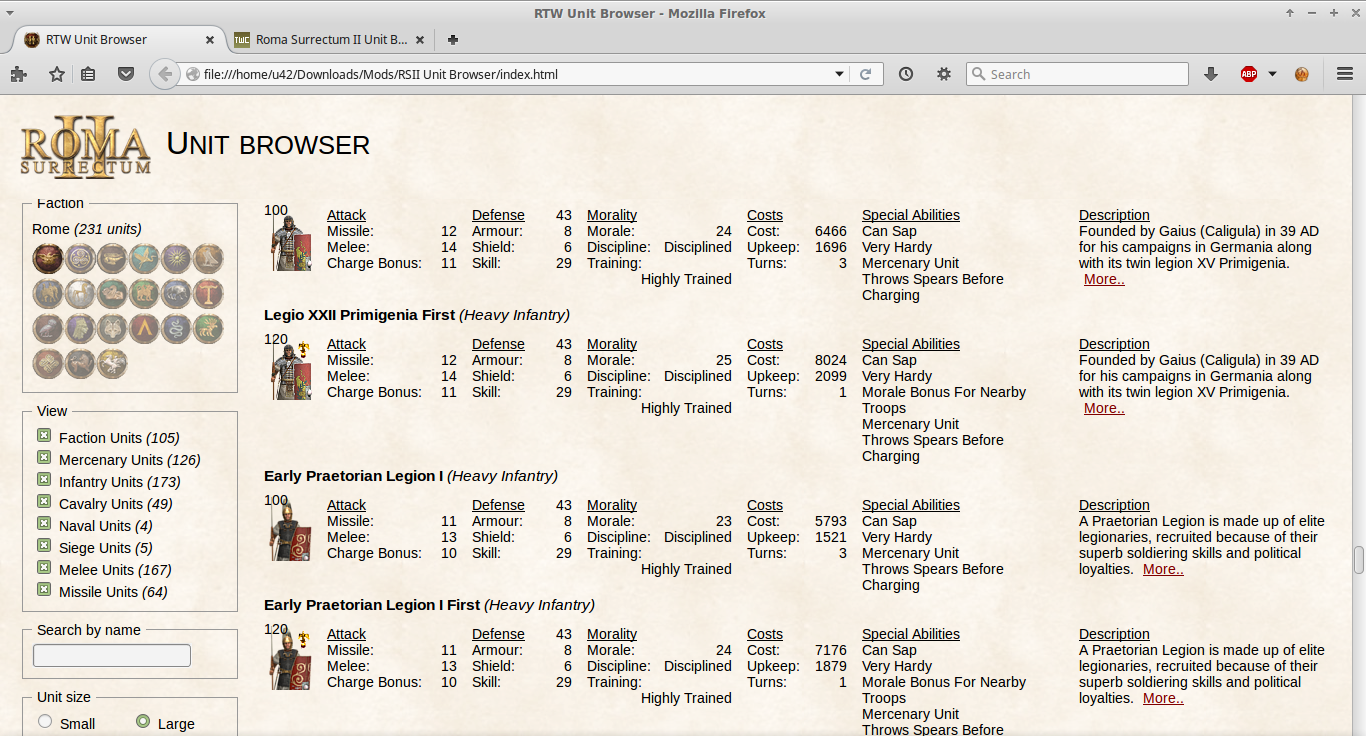Open URL bar history dropdown arrow
This screenshot has width=1366, height=736.
840,74
